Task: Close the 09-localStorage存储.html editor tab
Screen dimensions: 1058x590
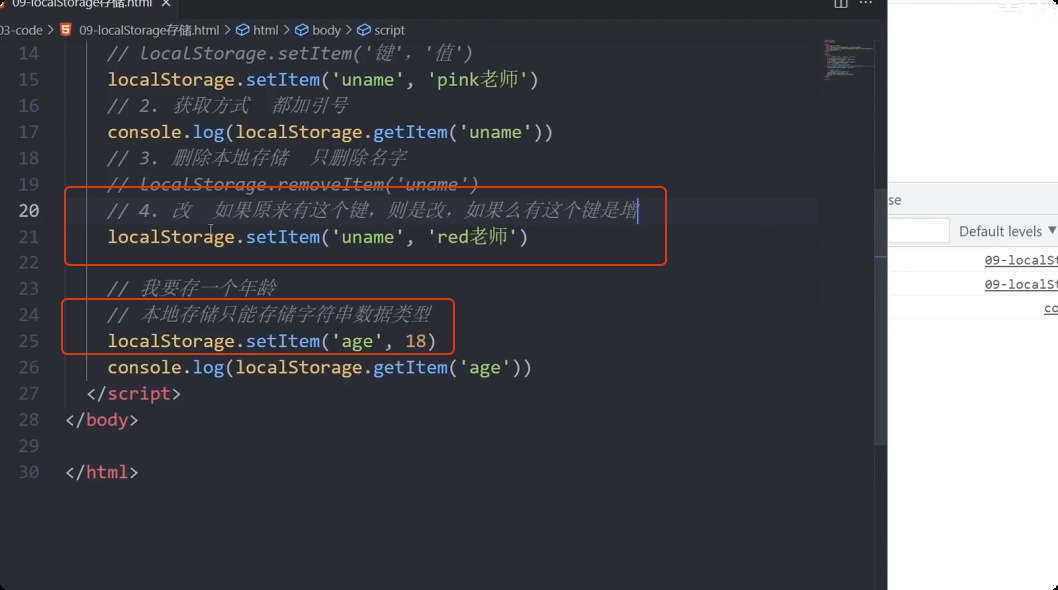Action: click(x=165, y=3)
